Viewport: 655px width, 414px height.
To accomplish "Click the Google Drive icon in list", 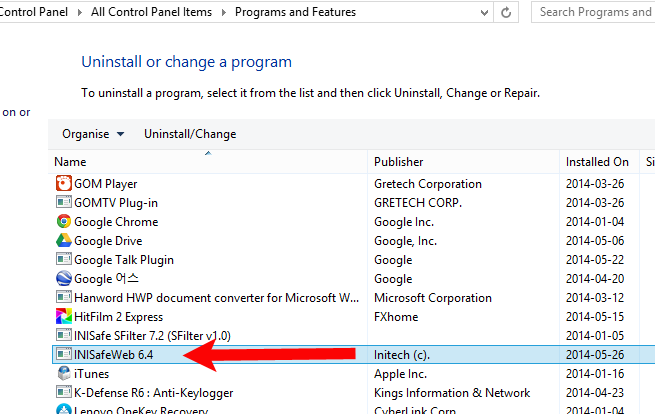I will pyautogui.click(x=63, y=240).
